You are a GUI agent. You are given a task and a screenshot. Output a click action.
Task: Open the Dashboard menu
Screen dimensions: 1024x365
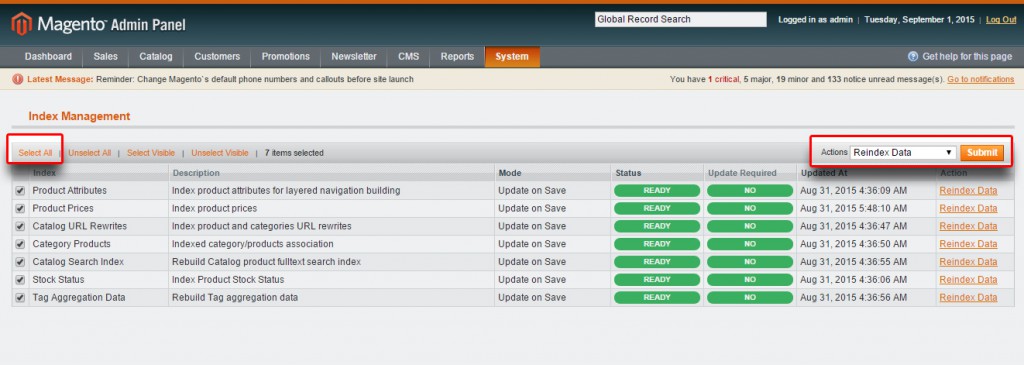[x=48, y=57]
